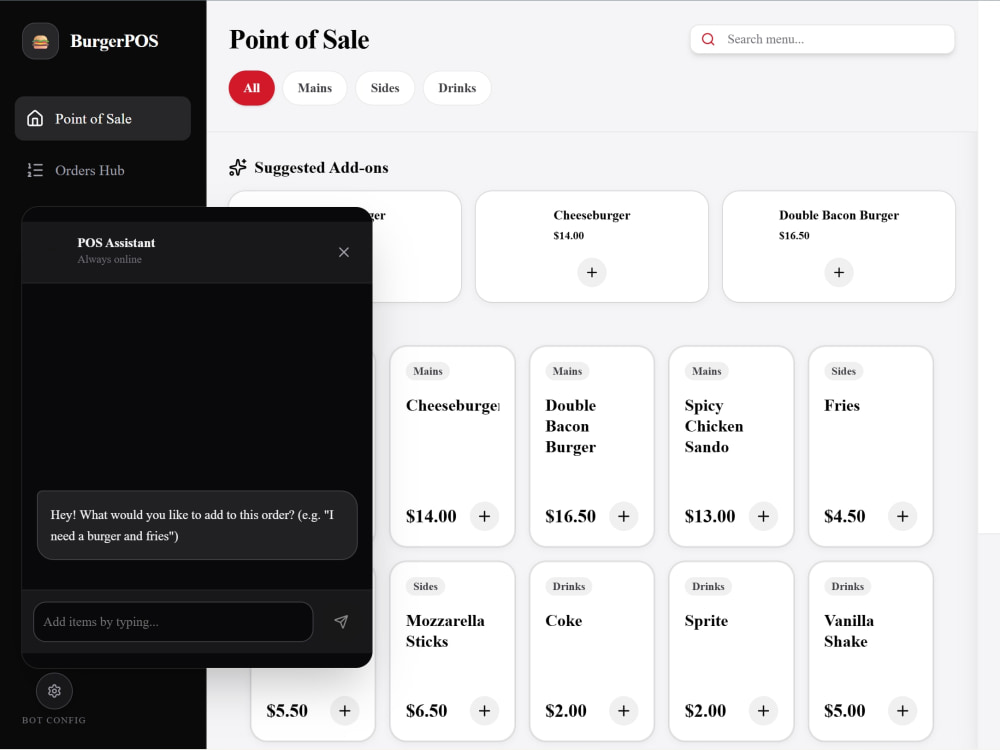The image size is (1000, 750).
Task: Click the Sides tag on Fries card
Action: (843, 371)
